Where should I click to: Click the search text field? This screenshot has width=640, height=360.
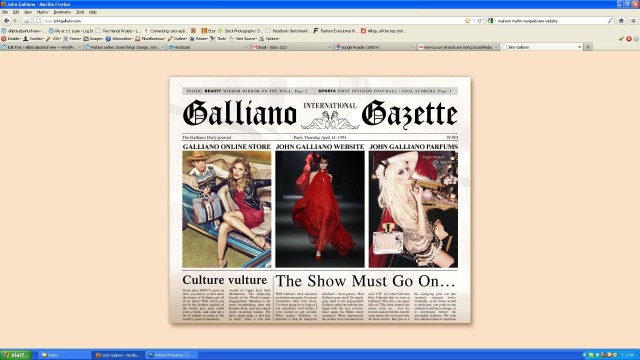click(x=551, y=20)
